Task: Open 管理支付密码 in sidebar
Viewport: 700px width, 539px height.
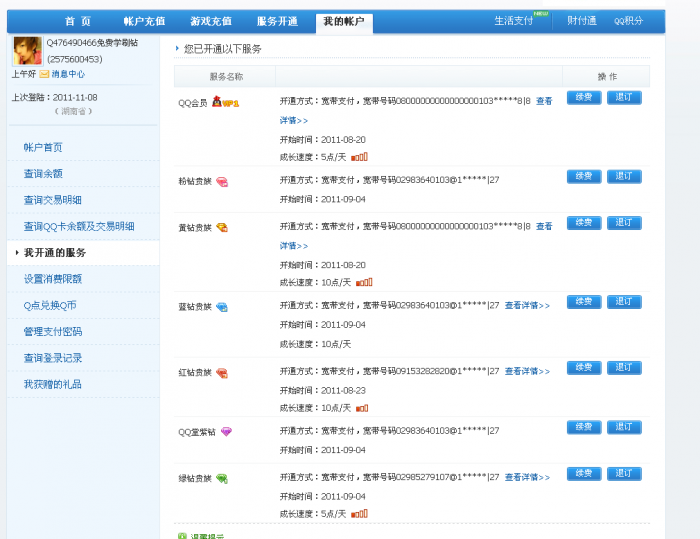Action: pos(53,332)
